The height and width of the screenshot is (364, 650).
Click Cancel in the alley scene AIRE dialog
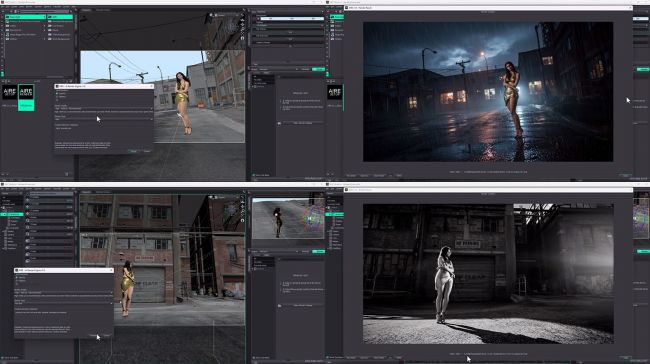pyautogui.click(x=107, y=335)
